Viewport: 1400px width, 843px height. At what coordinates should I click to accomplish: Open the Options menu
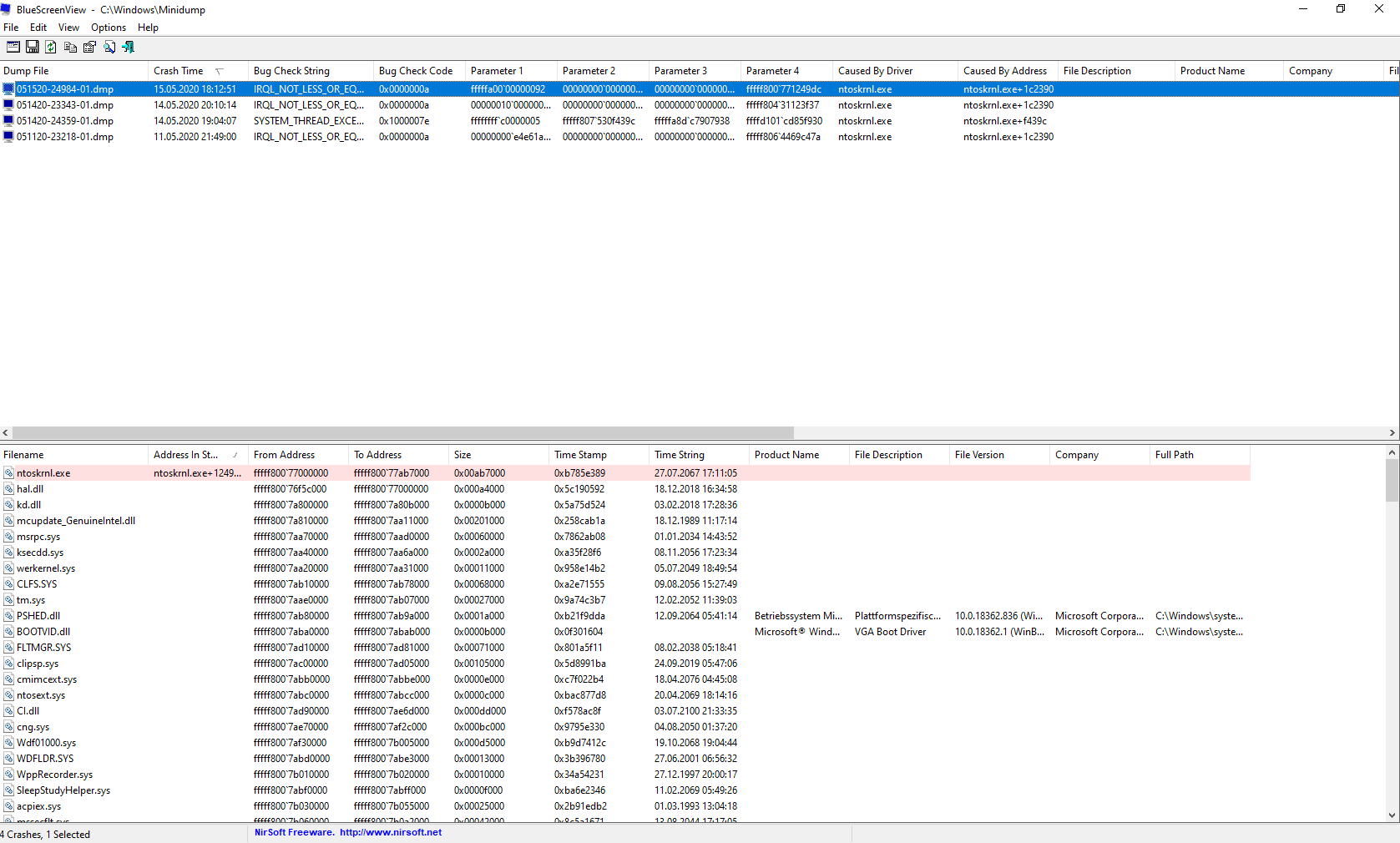(x=109, y=28)
